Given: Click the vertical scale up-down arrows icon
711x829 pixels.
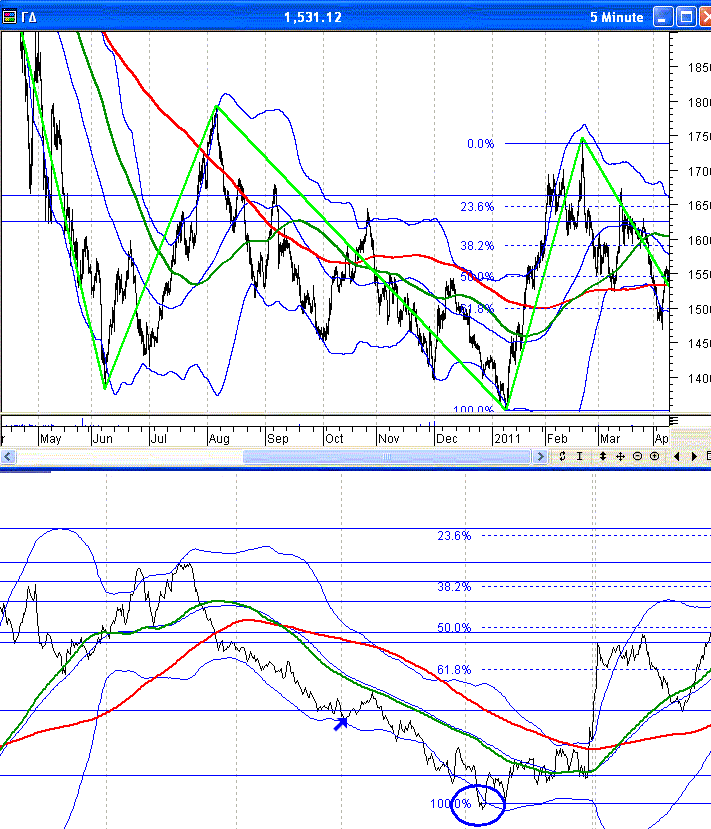Looking at the screenshot, I should [603, 456].
